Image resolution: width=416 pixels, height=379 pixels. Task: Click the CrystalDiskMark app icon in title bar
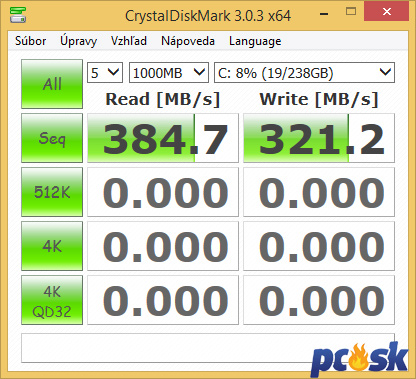tap(18, 14)
